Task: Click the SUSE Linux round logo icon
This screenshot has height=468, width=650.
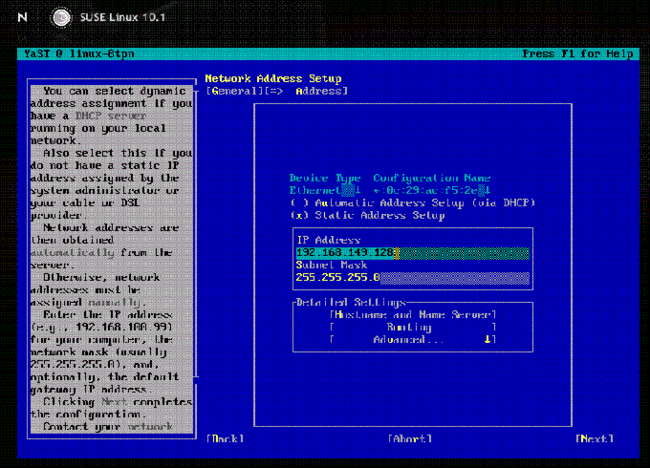Action: (61, 17)
